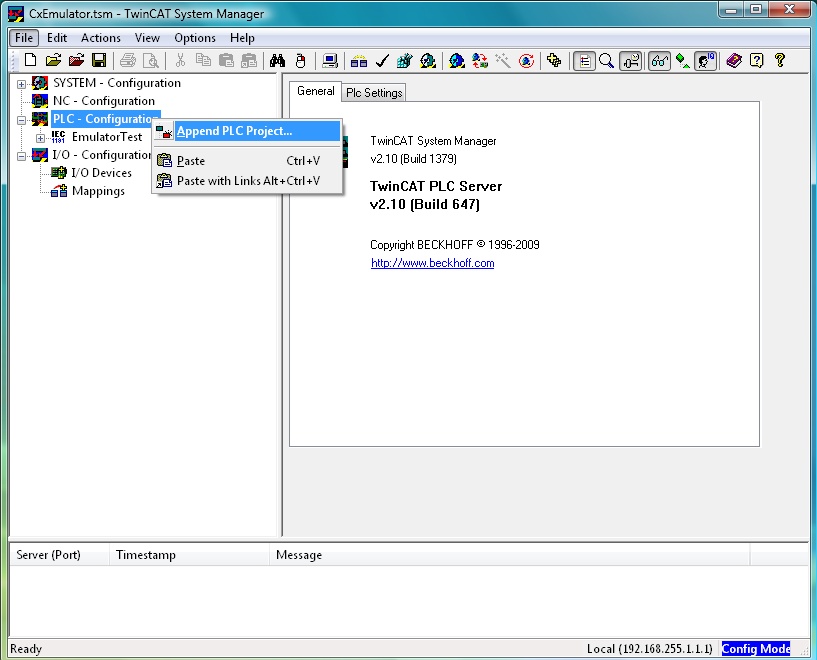Screen dimensions: 817x660
Task: Select NC - Configuration in the tree
Action: click(104, 101)
